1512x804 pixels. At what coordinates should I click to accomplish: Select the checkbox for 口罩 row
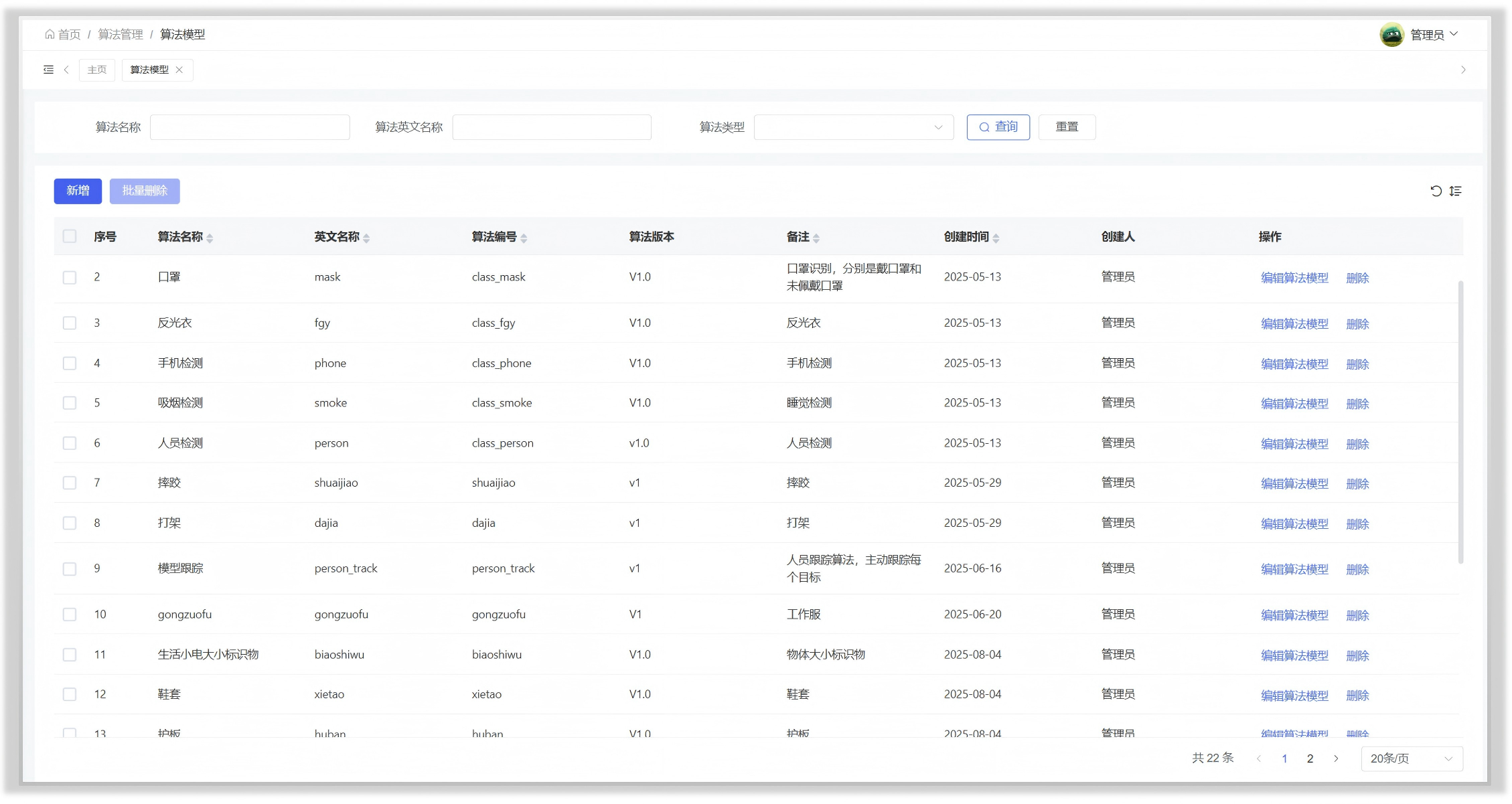pos(70,277)
